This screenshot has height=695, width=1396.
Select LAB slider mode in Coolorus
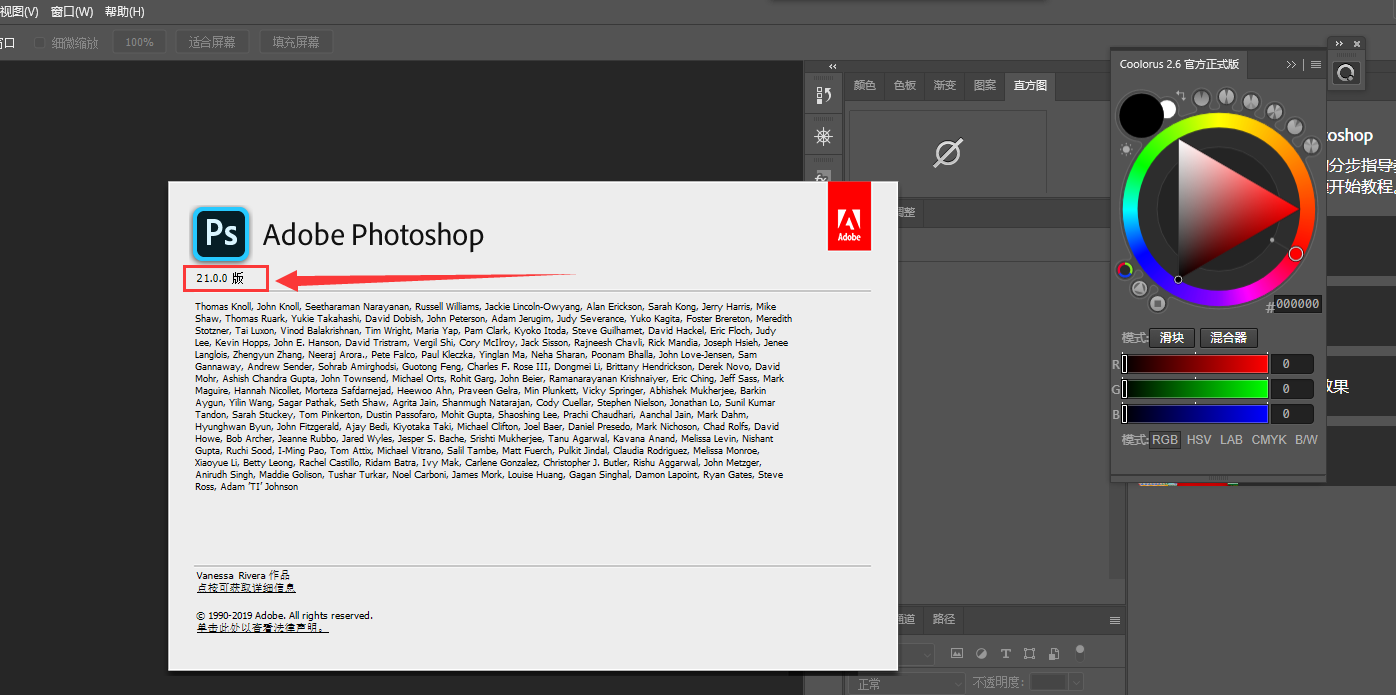click(x=1231, y=440)
